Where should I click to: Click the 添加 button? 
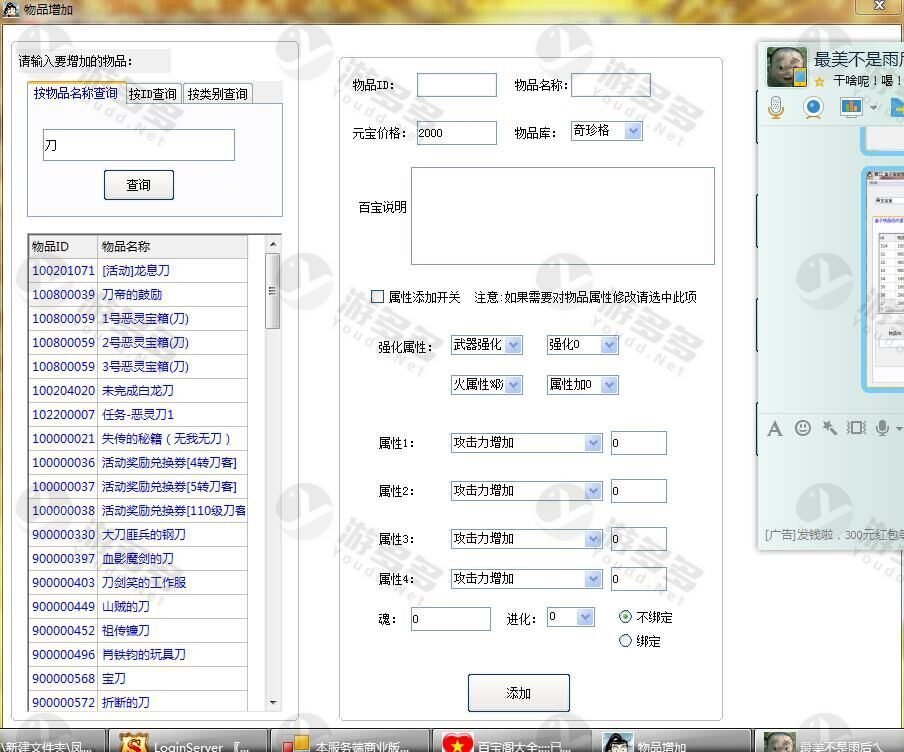[x=518, y=693]
